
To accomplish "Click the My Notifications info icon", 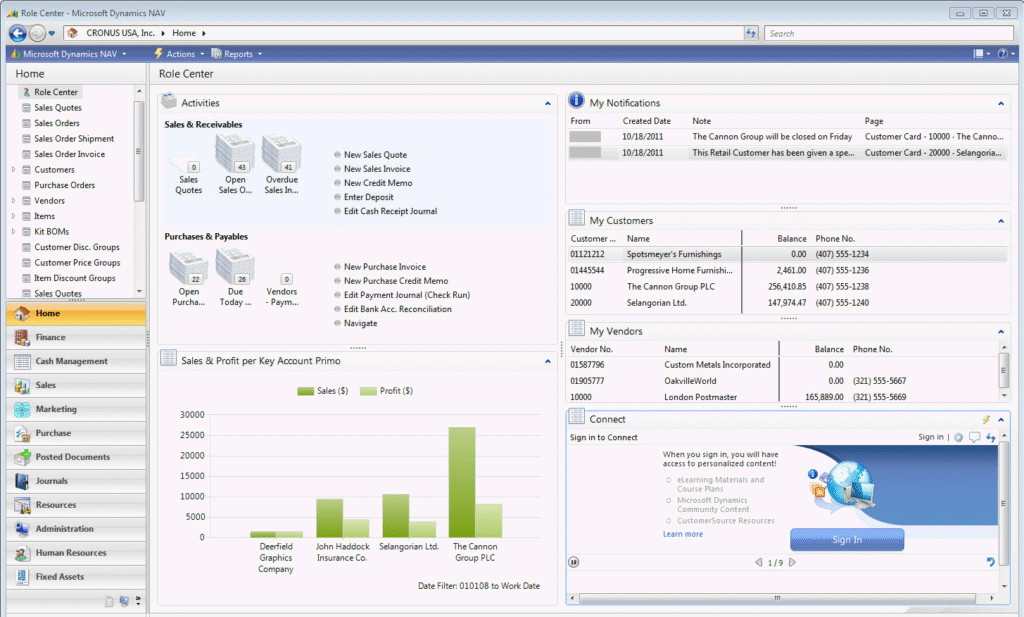I will (x=576, y=101).
